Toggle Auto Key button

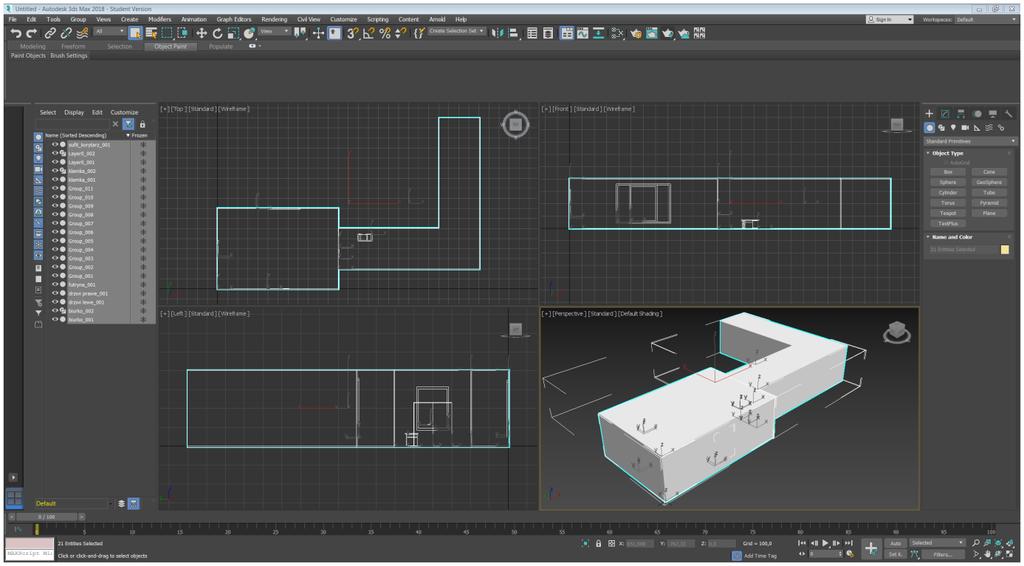tap(895, 543)
